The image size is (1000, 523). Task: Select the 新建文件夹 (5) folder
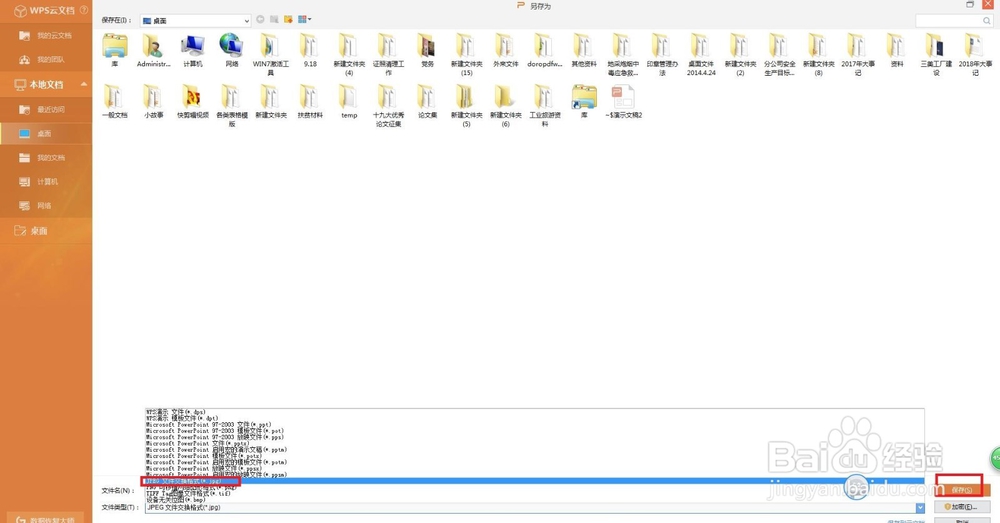coord(466,106)
